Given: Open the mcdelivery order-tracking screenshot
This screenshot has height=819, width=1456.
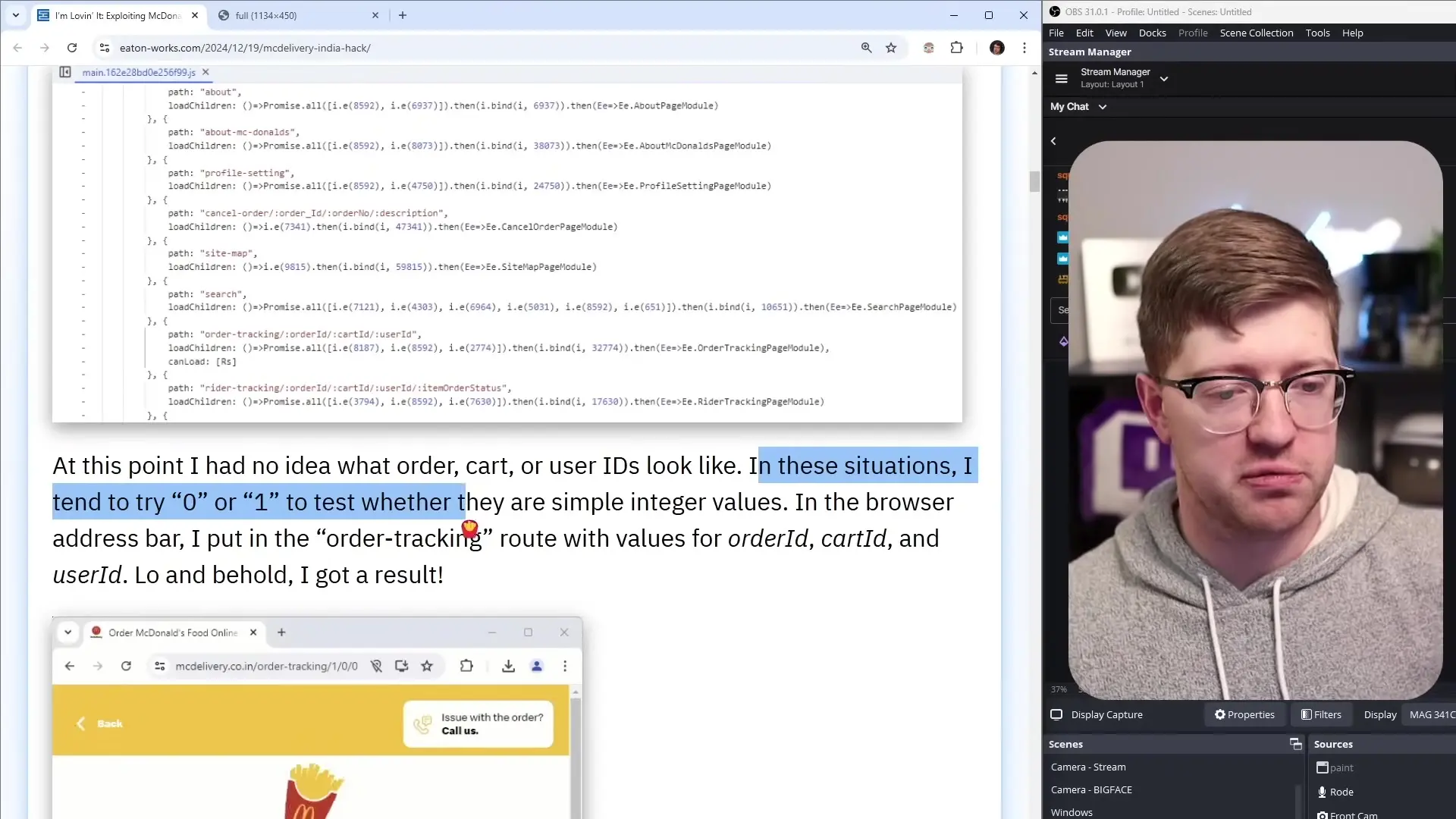Looking at the screenshot, I should pyautogui.click(x=317, y=718).
